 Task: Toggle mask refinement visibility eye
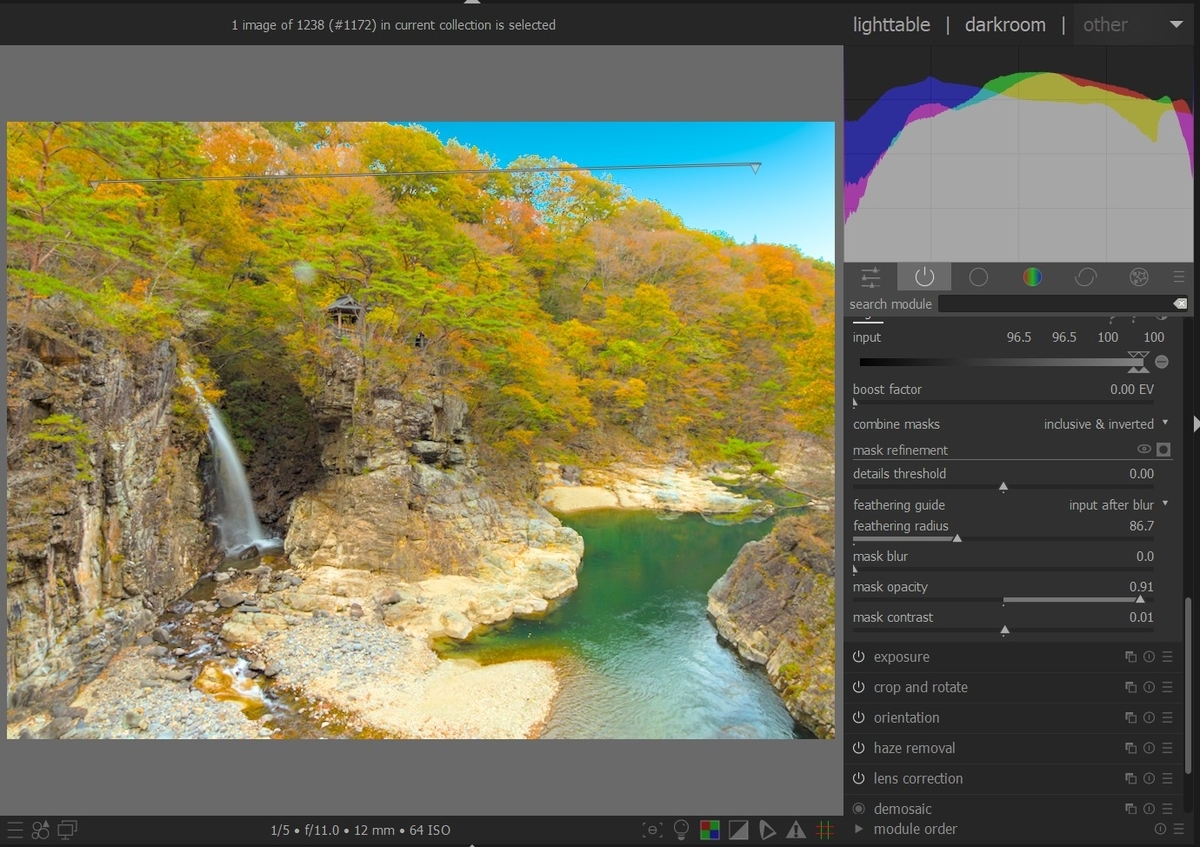1144,450
